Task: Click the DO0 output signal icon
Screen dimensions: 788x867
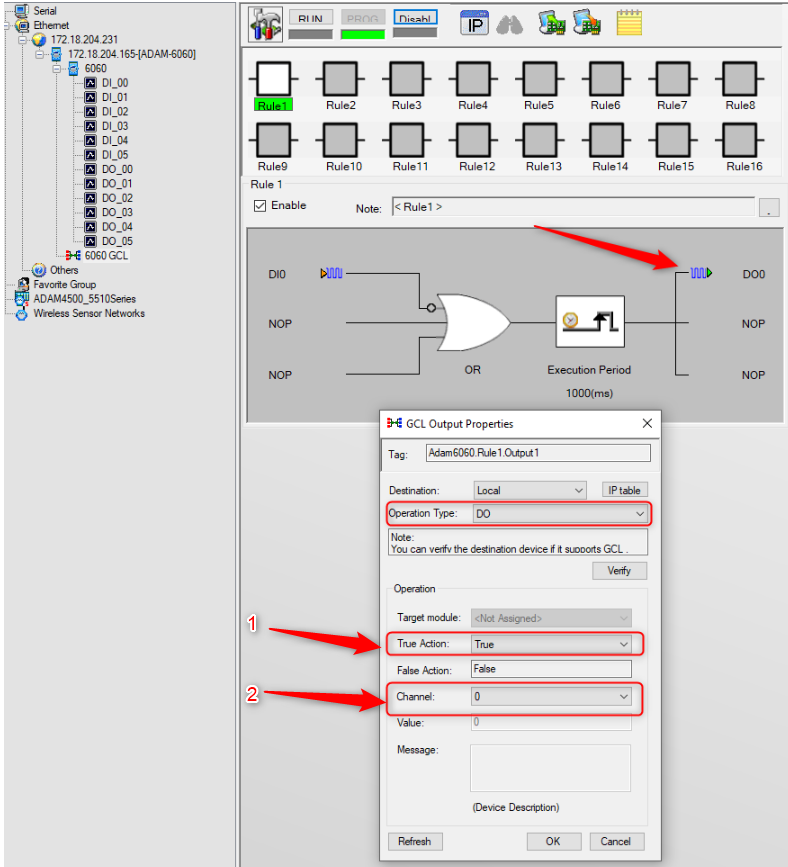Action: pos(701,273)
